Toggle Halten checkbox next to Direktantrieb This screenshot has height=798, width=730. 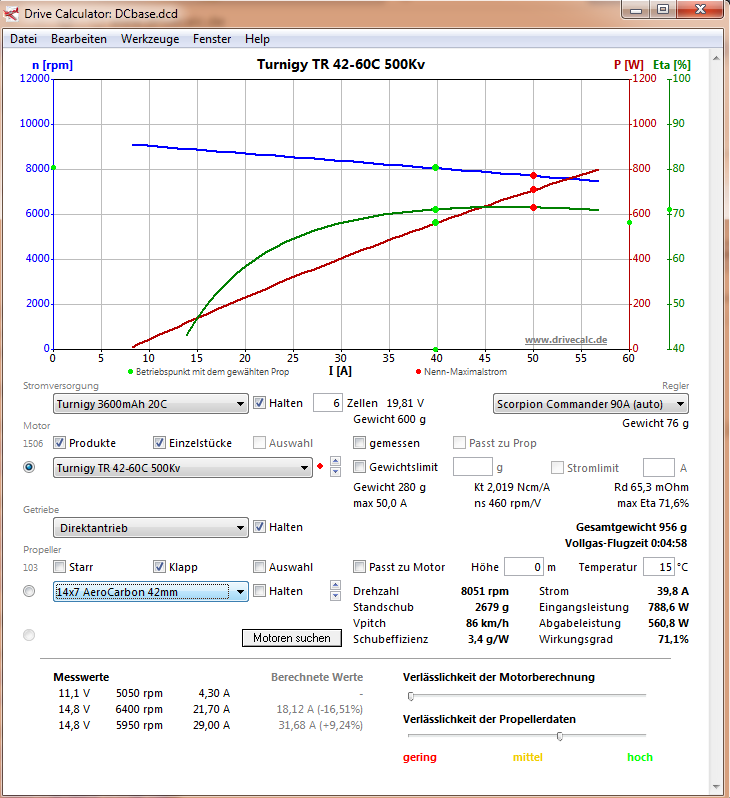coord(260,527)
